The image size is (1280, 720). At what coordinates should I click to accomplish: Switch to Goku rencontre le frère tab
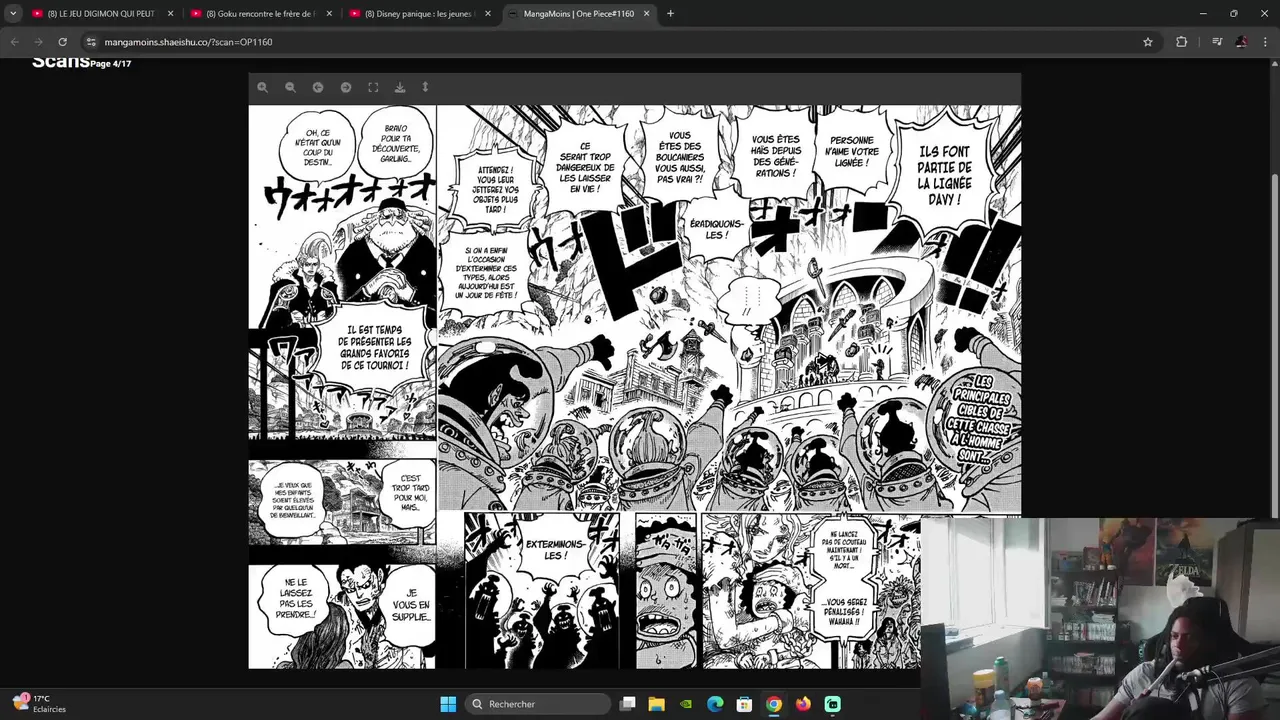pyautogui.click(x=261, y=14)
